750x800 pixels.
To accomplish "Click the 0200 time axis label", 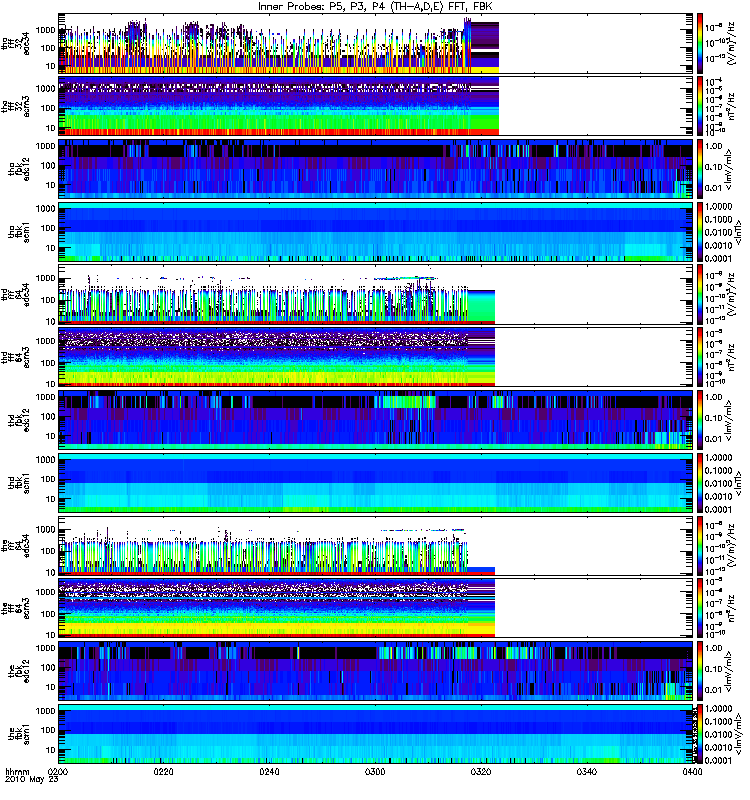I will point(58,772).
